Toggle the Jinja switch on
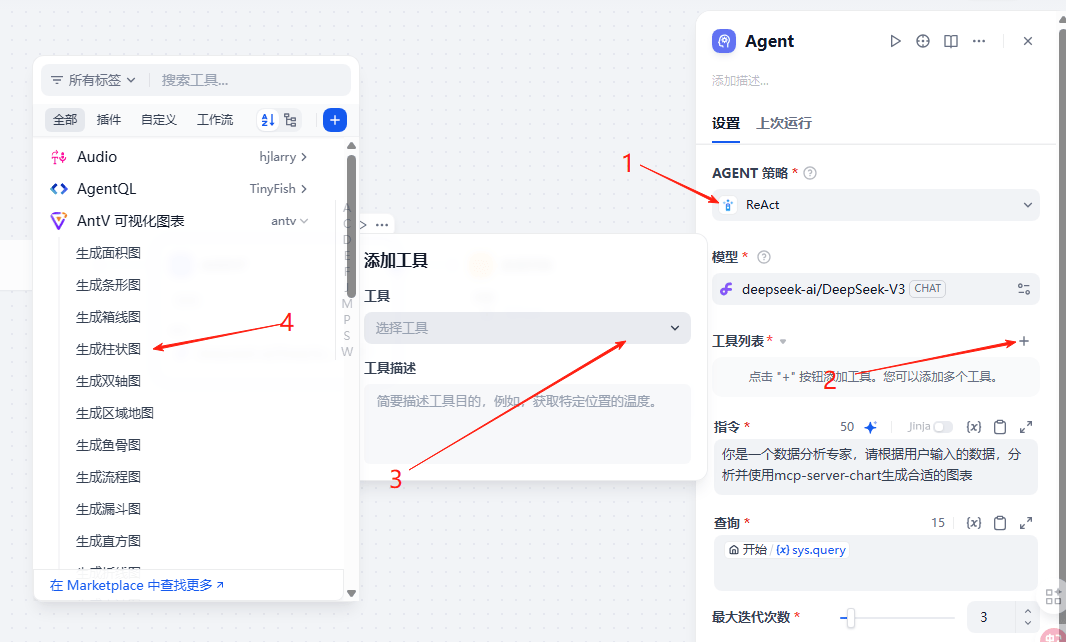This screenshot has width=1066, height=642. click(942, 427)
